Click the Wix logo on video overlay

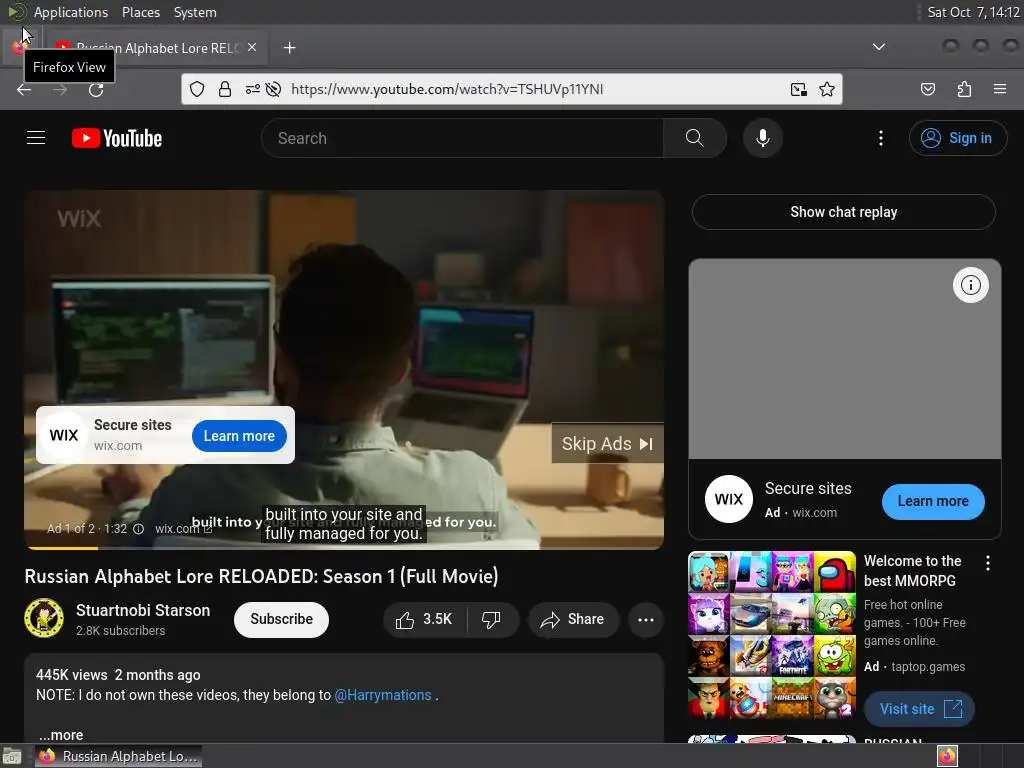(x=64, y=435)
